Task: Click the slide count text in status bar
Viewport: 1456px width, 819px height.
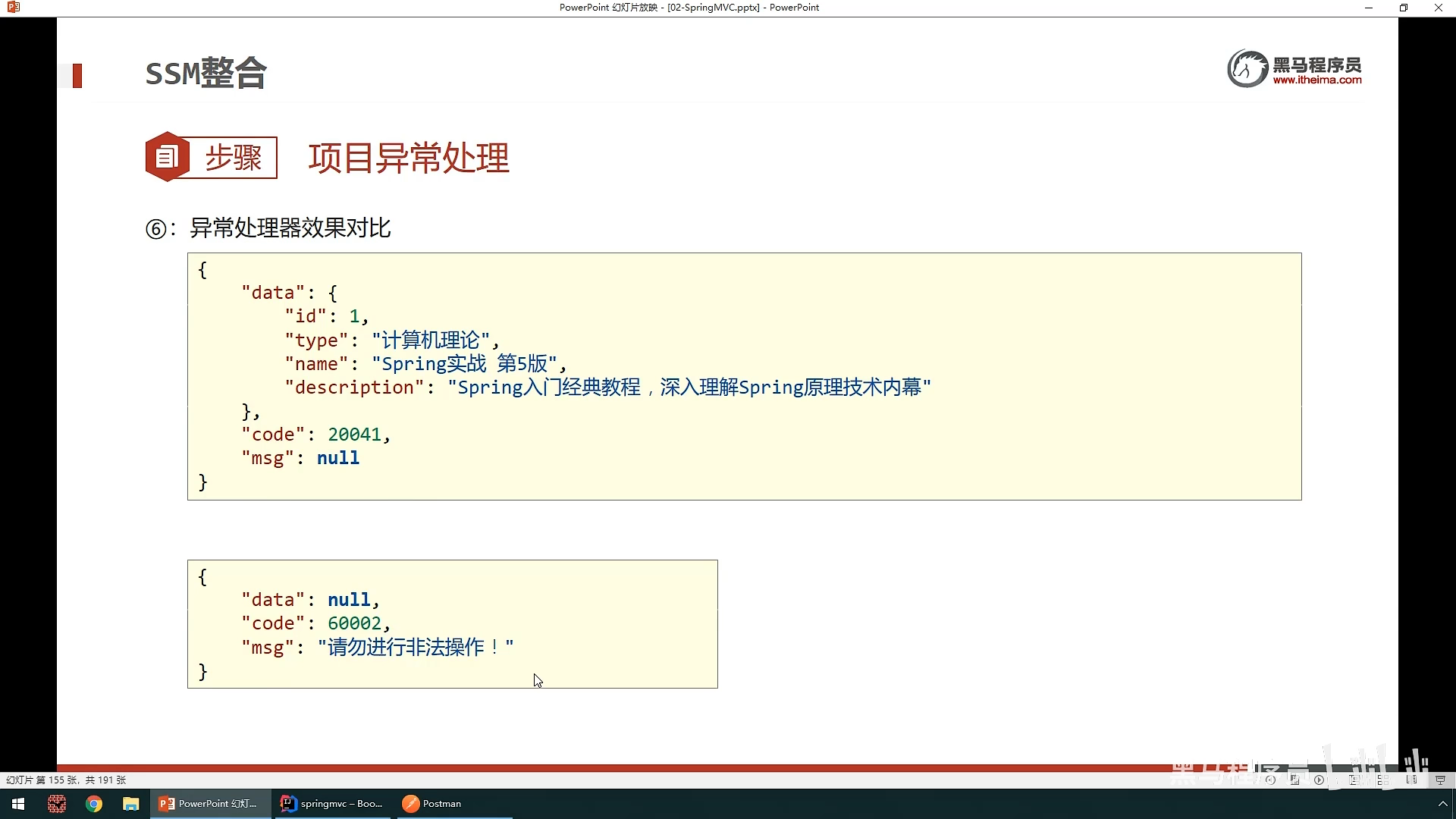Action: (66, 780)
